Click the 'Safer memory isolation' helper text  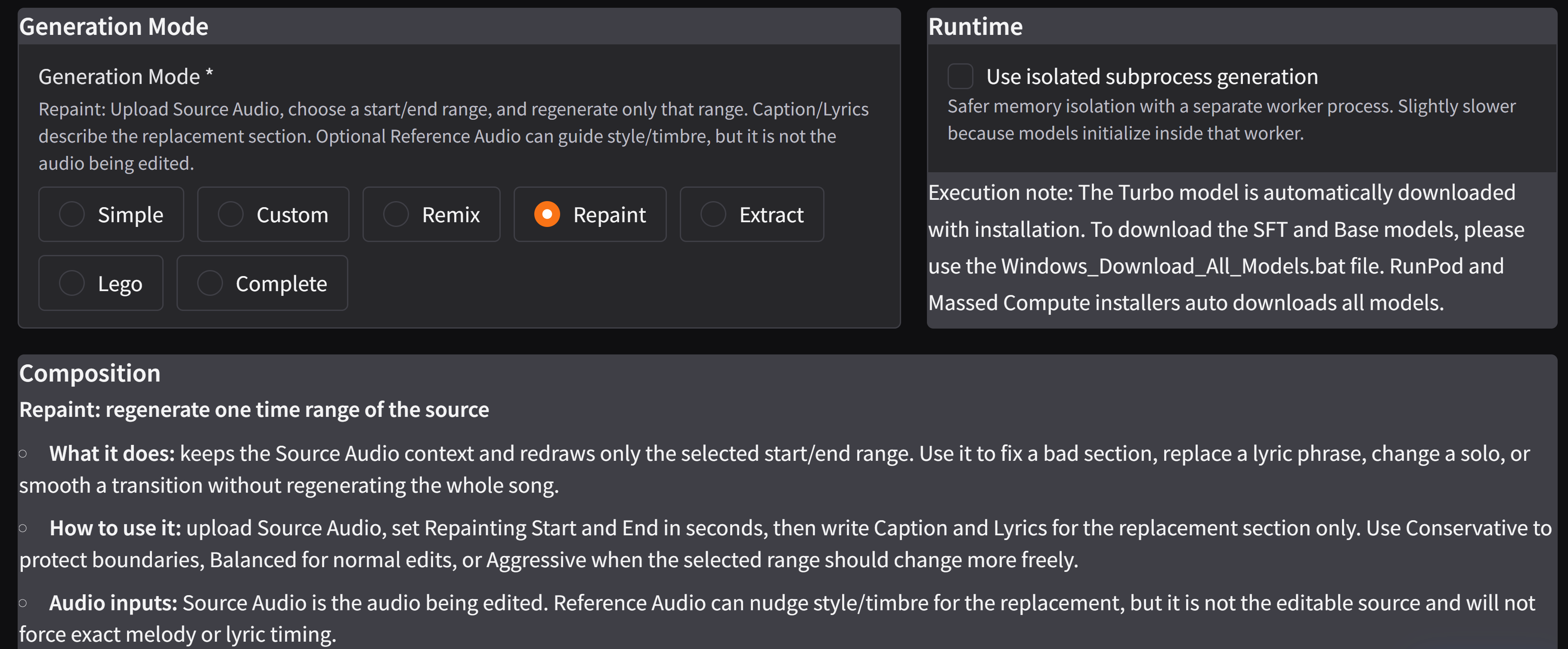coord(1231,120)
